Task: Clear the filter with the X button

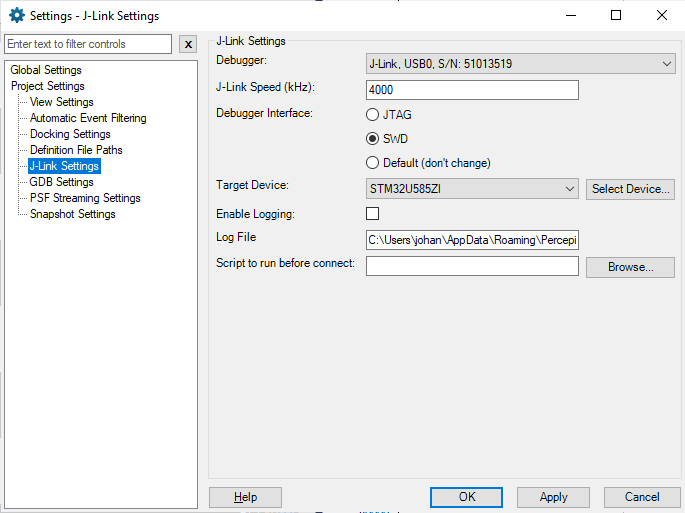Action: 188,44
